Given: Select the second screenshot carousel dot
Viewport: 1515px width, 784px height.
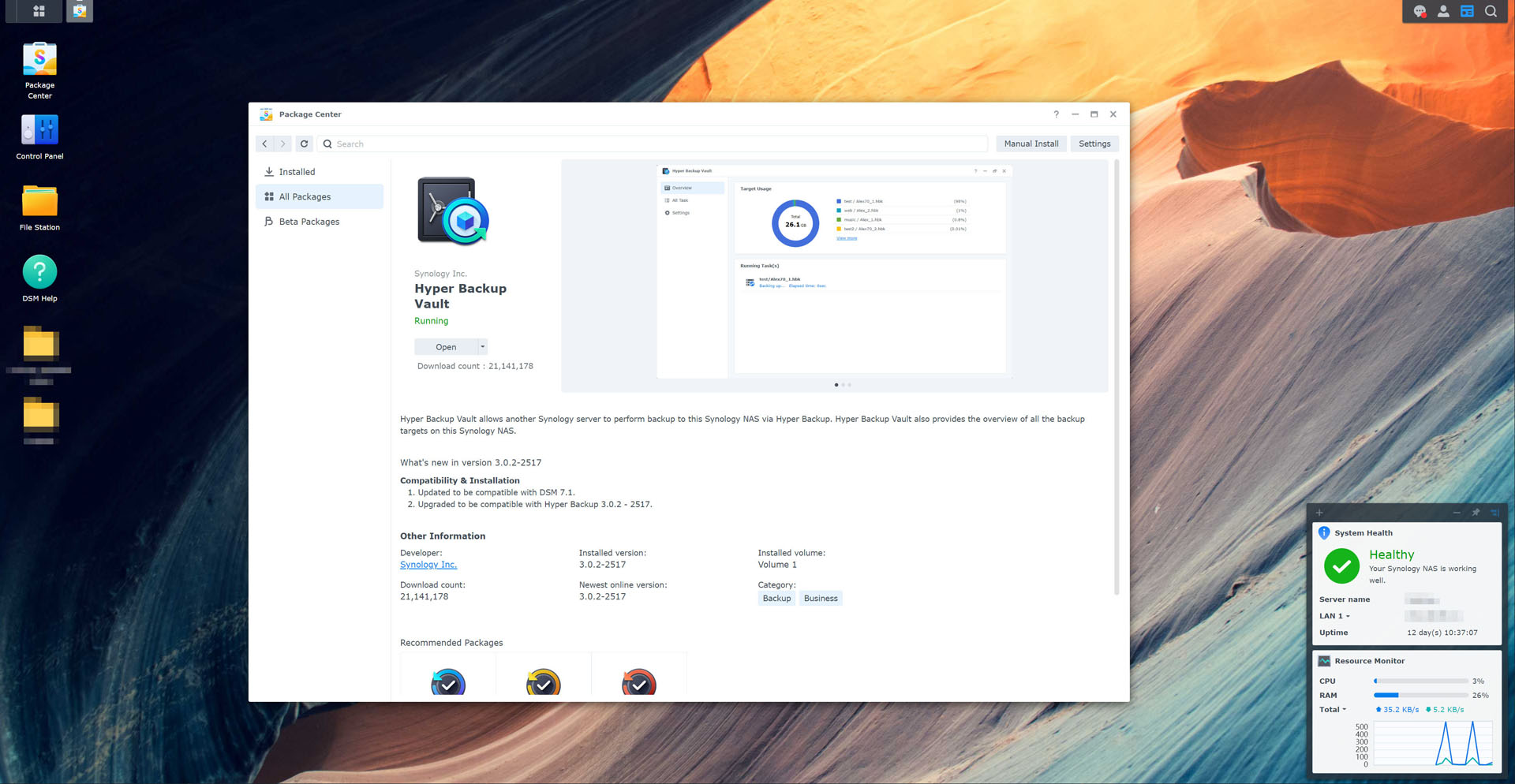Looking at the screenshot, I should 843,385.
